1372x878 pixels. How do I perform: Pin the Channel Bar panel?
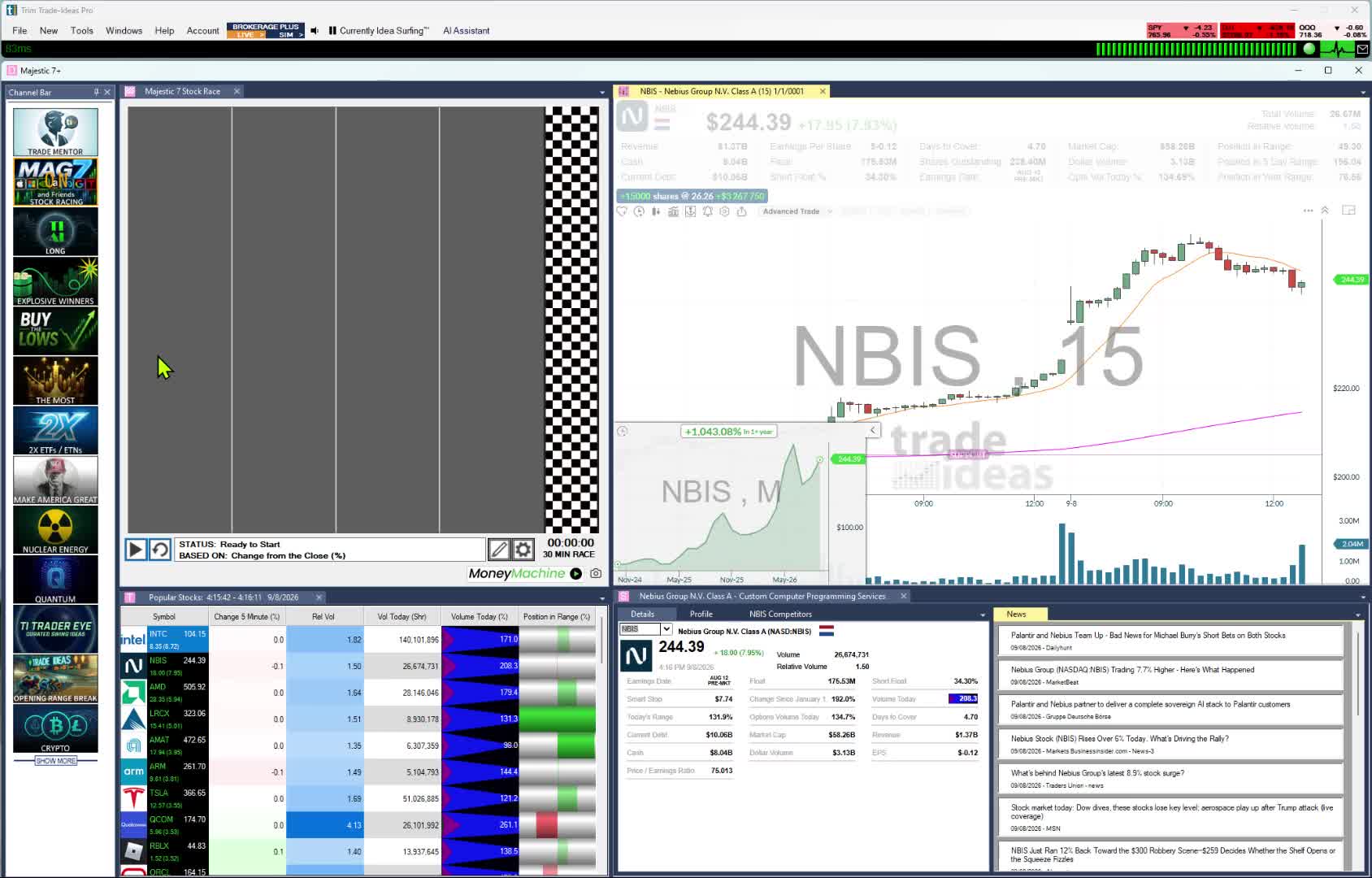tap(96, 92)
